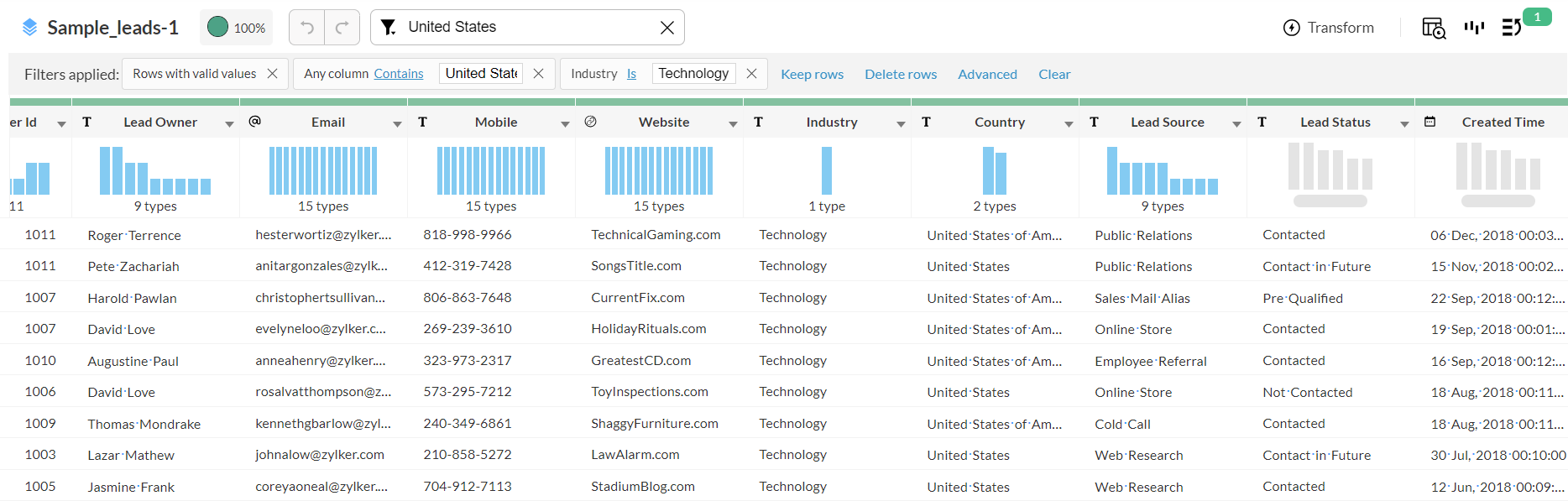Remove the 'Rows with valid values' filter
Viewport: 1568px width, 501px height.
click(272, 74)
